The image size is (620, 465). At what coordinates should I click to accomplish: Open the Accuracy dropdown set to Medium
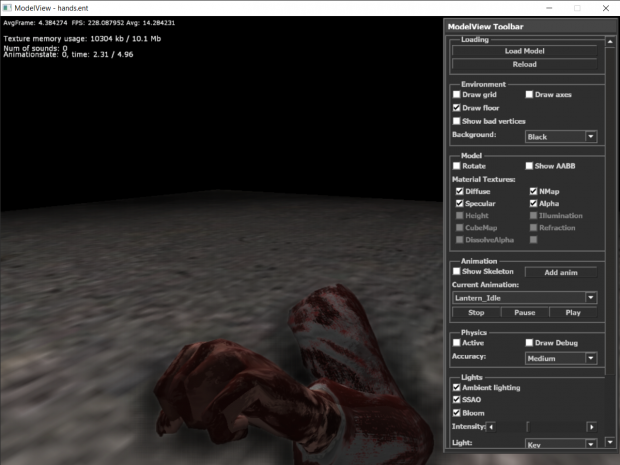pos(561,359)
